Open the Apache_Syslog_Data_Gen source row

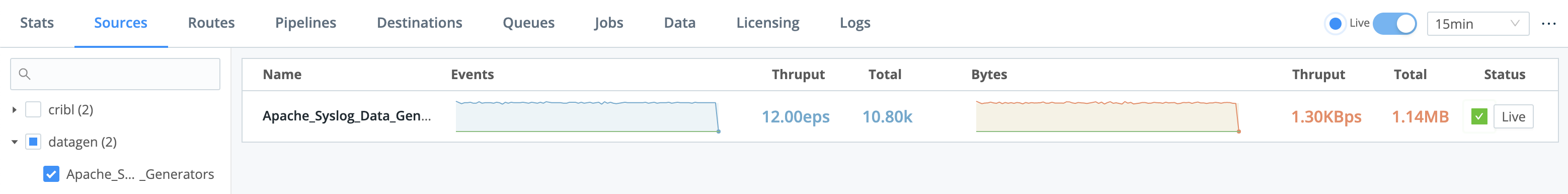tap(900, 116)
